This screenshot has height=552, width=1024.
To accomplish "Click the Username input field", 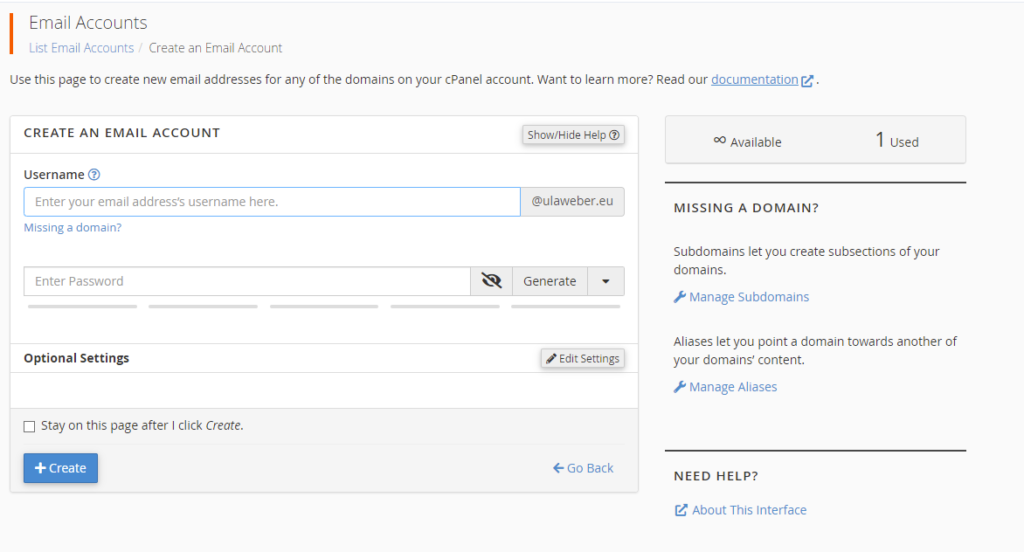I will click(272, 202).
